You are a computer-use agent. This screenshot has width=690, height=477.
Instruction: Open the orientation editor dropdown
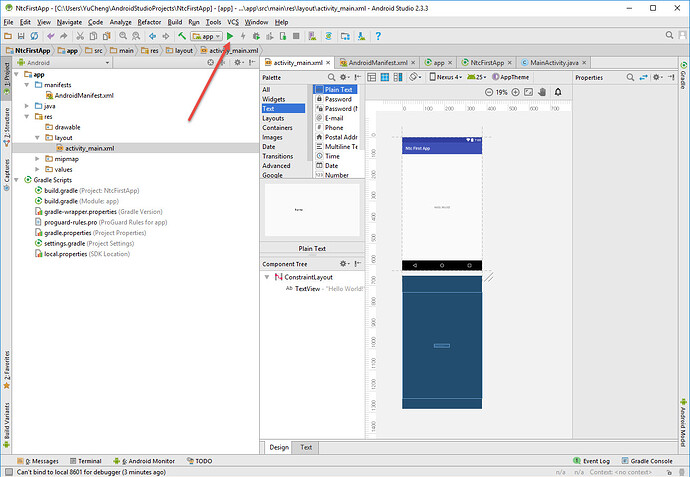pos(415,77)
